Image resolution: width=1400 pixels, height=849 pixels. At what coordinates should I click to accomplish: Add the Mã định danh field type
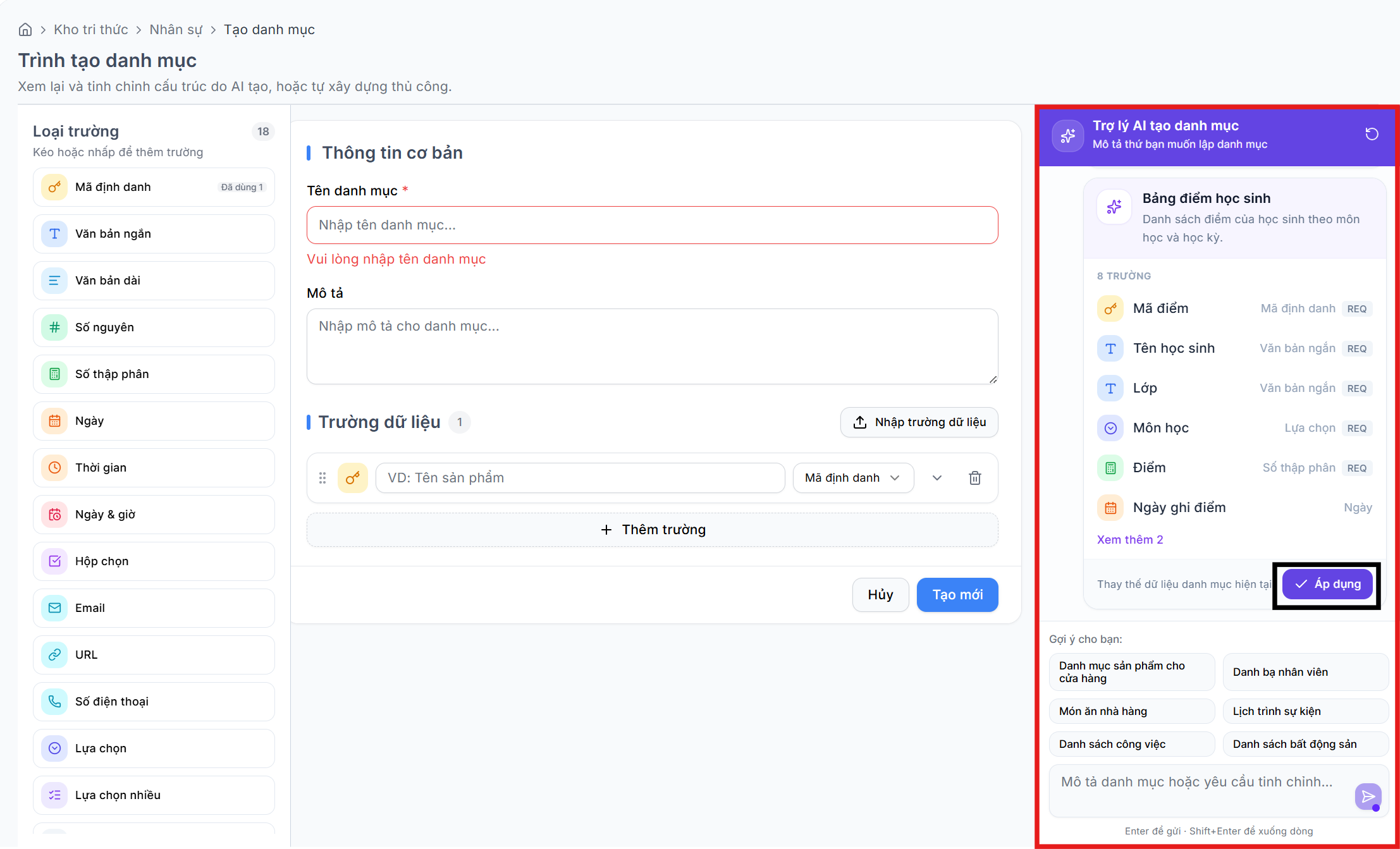[154, 187]
